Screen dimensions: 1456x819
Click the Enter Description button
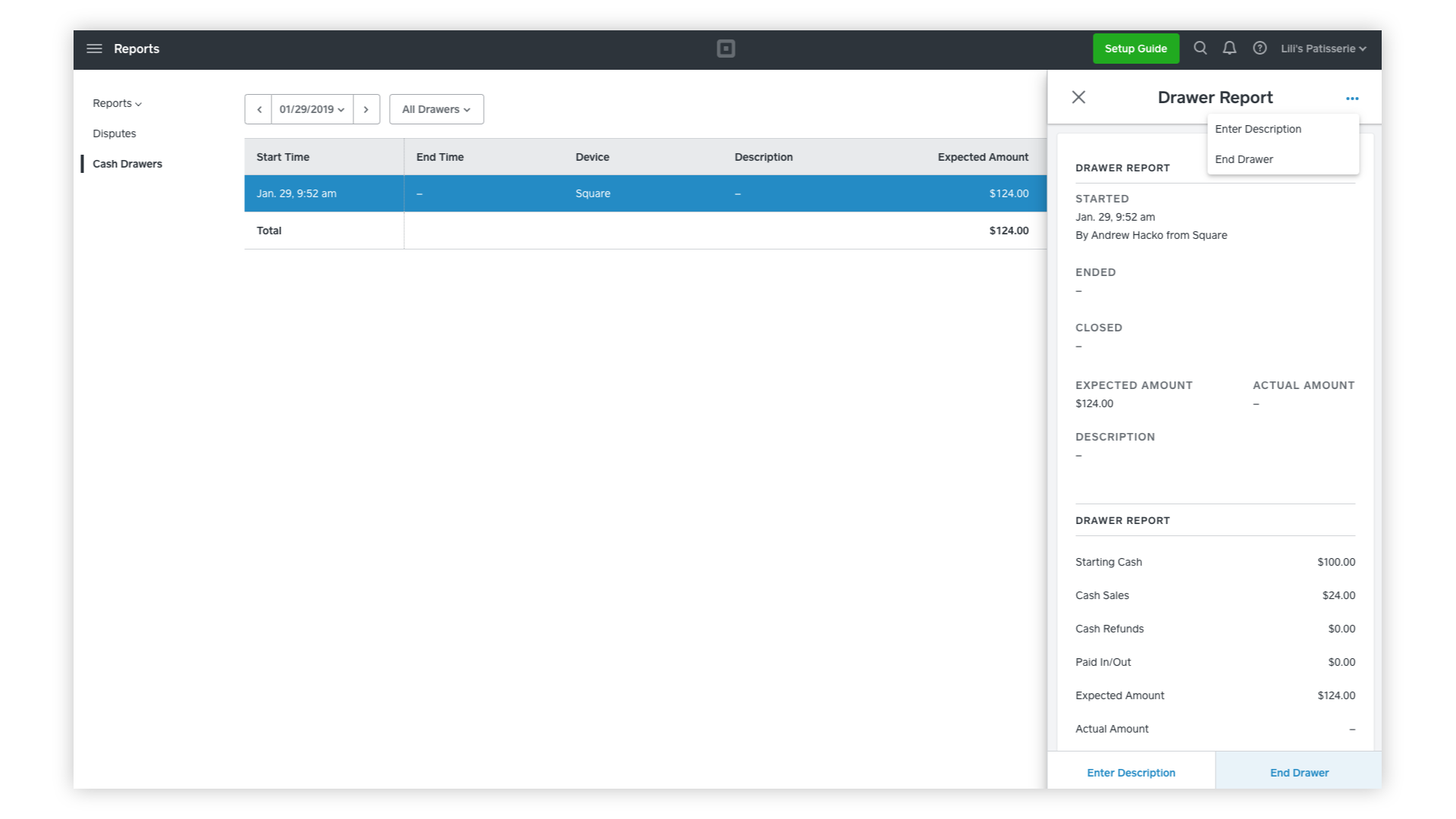(x=1130, y=772)
